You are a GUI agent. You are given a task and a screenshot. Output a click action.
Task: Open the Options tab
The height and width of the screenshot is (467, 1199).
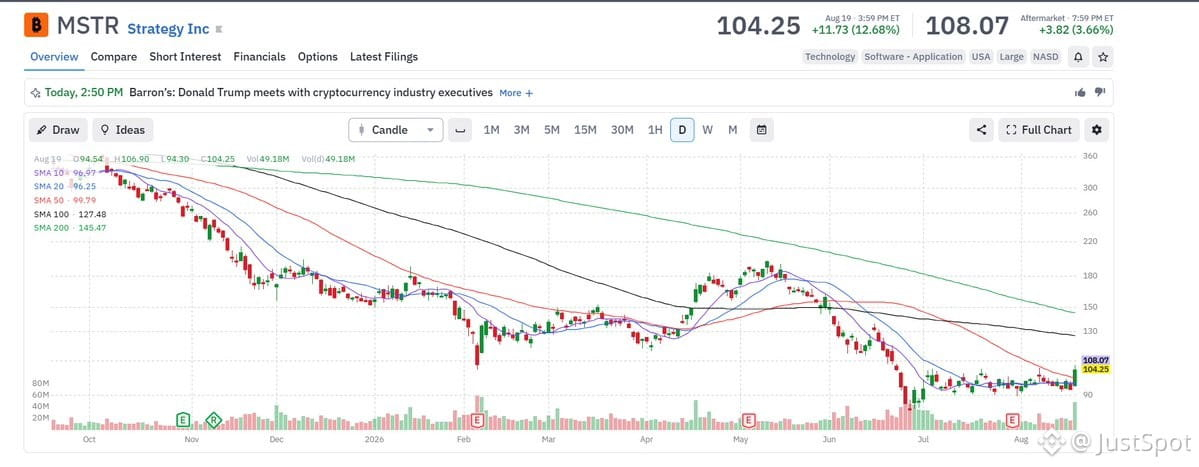point(318,57)
